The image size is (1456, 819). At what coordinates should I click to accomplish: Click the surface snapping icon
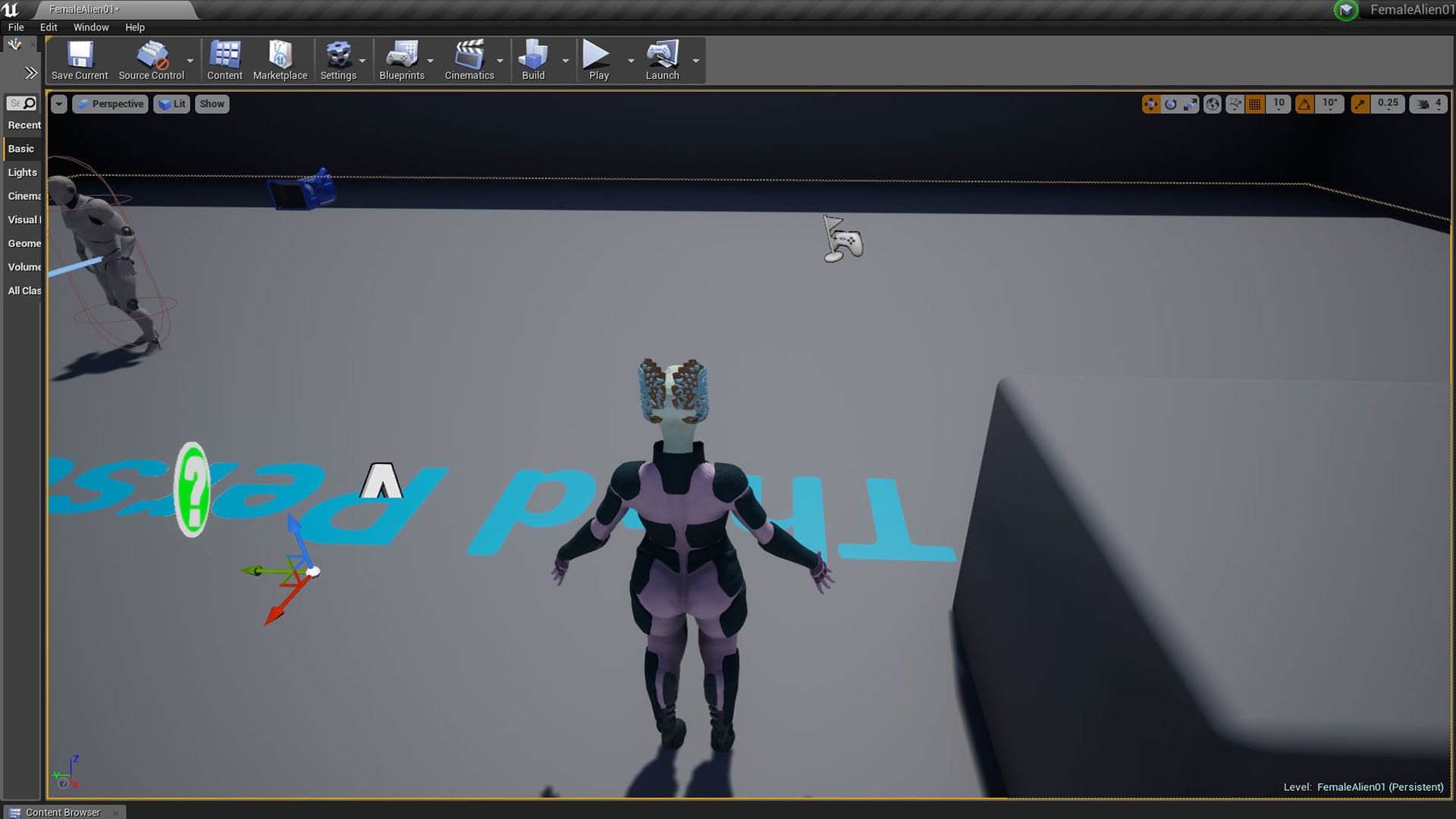click(x=1235, y=104)
